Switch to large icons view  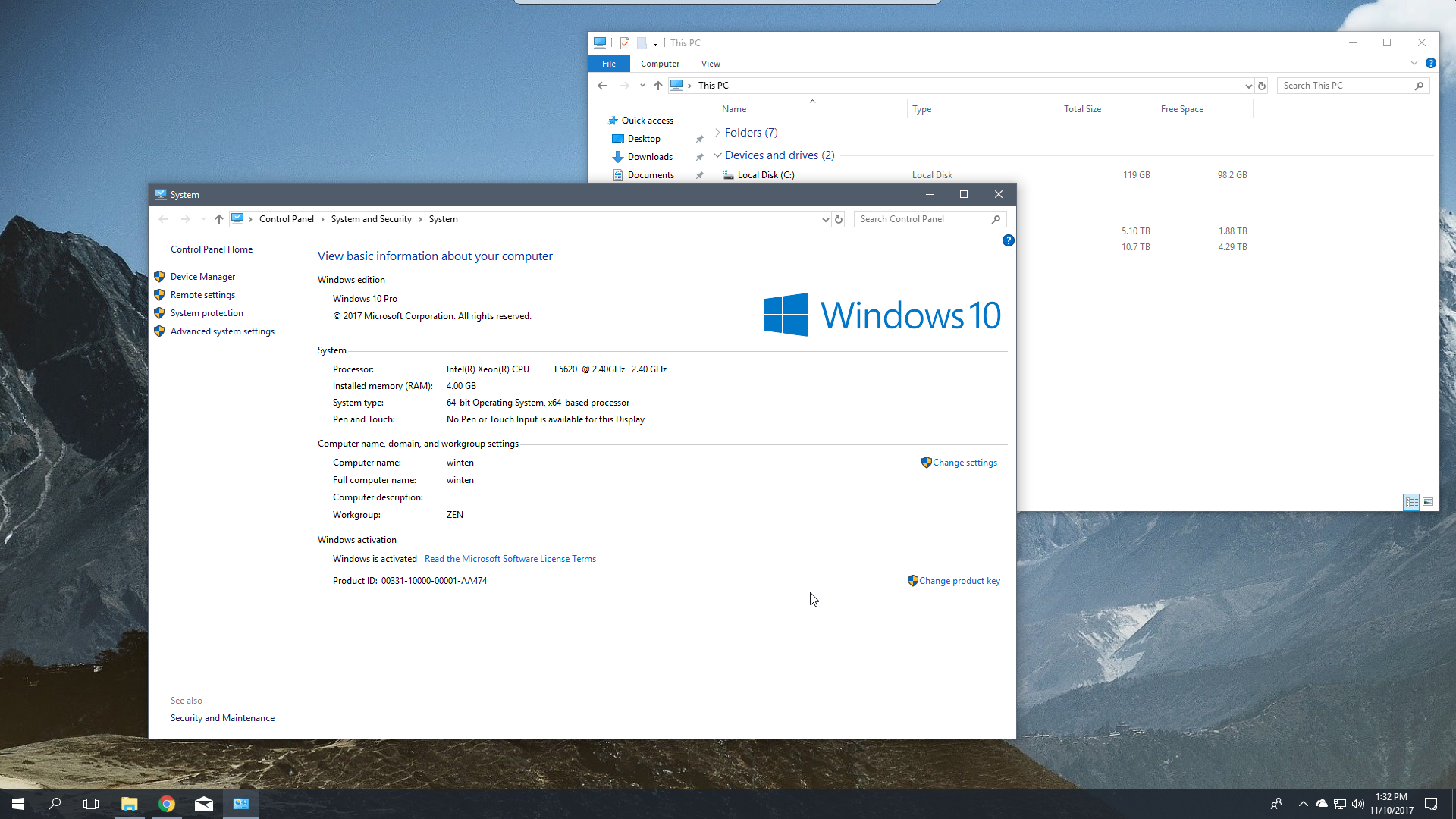coord(1428,502)
